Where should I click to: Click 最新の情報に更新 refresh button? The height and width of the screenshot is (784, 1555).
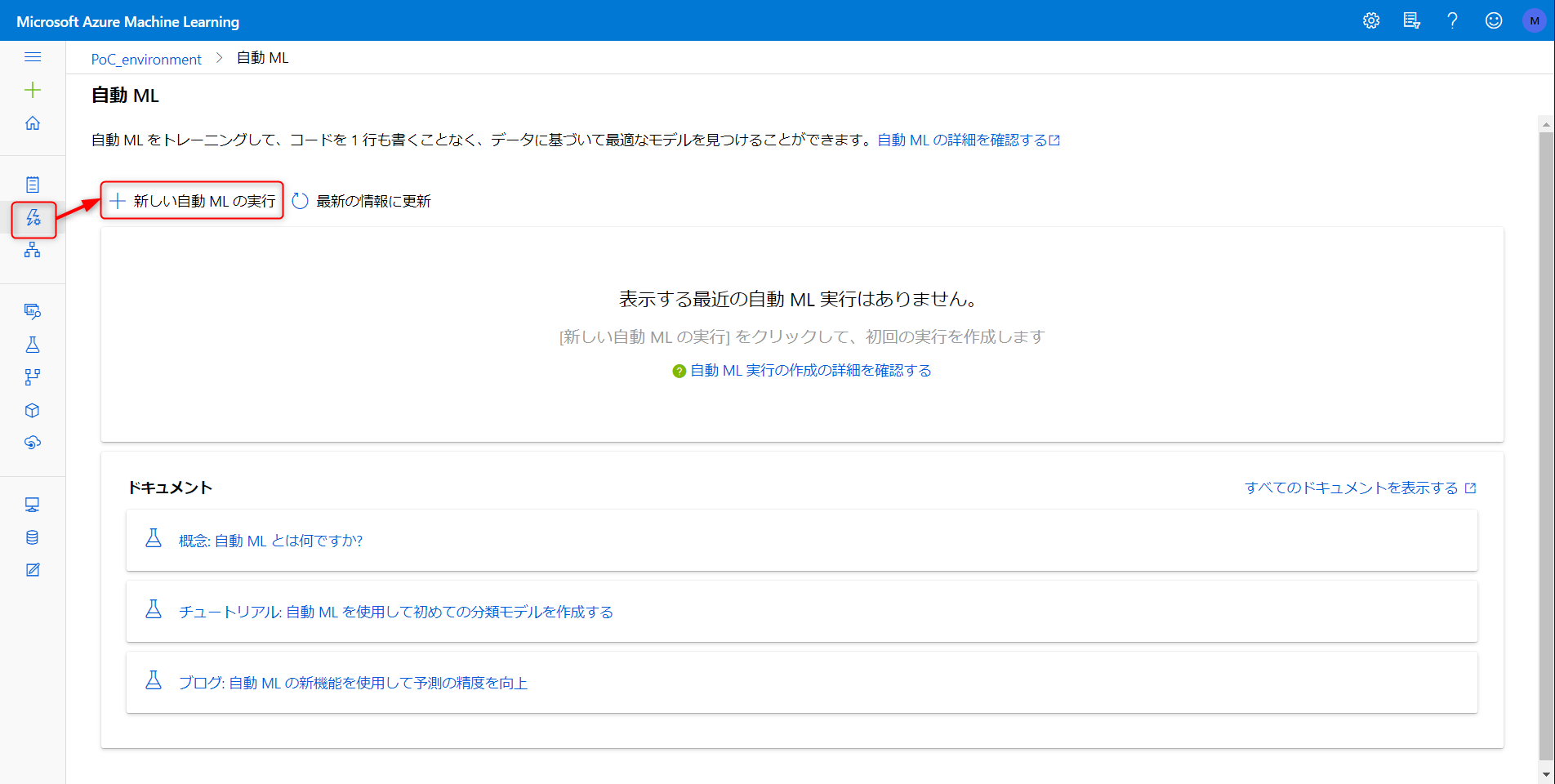(x=361, y=201)
